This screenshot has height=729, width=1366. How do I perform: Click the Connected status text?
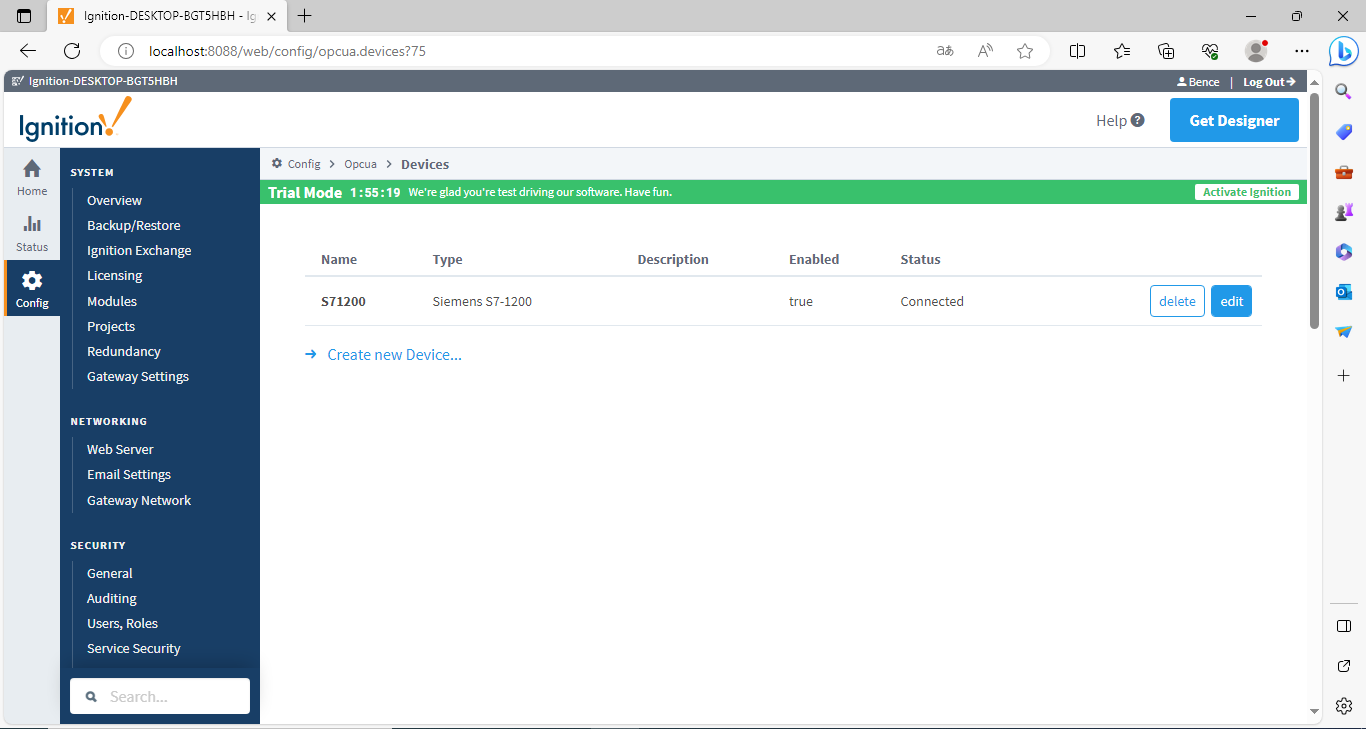932,301
